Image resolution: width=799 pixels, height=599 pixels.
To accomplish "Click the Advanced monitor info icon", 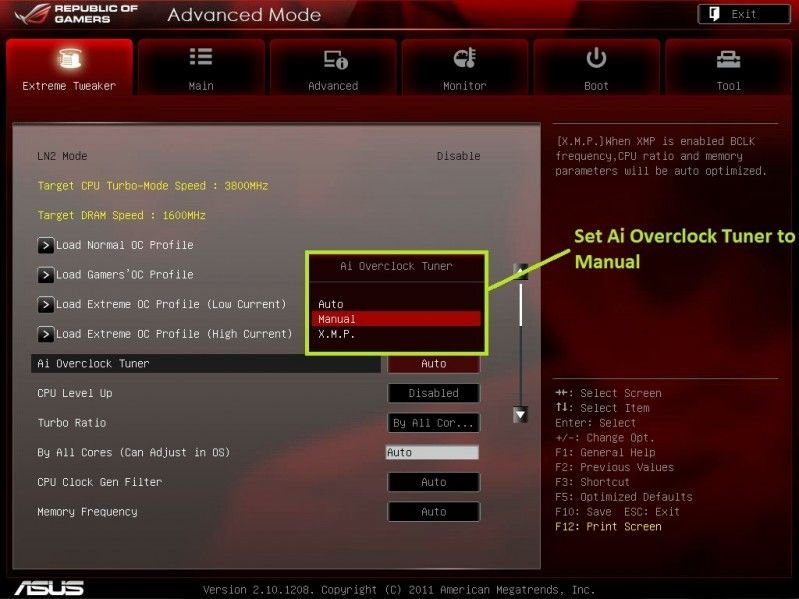I will pyautogui.click(x=335, y=60).
